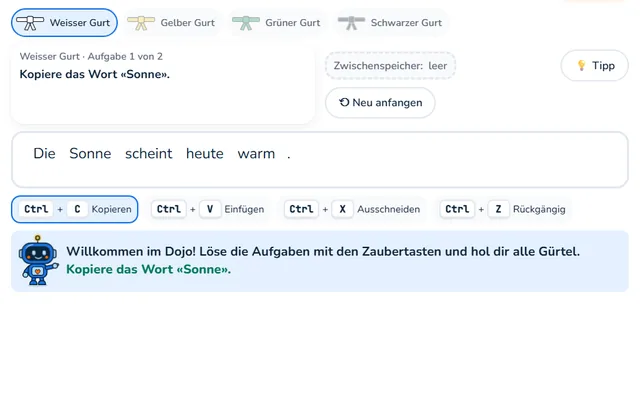
Task: Click the Zwischenspeicher clipboard display
Action: tap(390, 66)
